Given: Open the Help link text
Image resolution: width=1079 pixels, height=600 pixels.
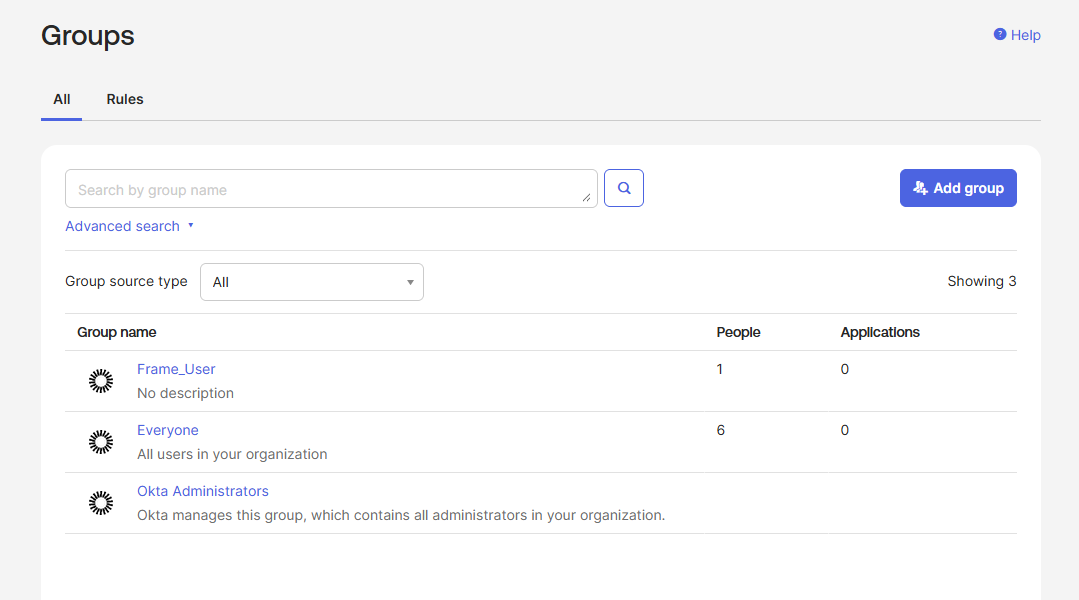Looking at the screenshot, I should [1025, 35].
